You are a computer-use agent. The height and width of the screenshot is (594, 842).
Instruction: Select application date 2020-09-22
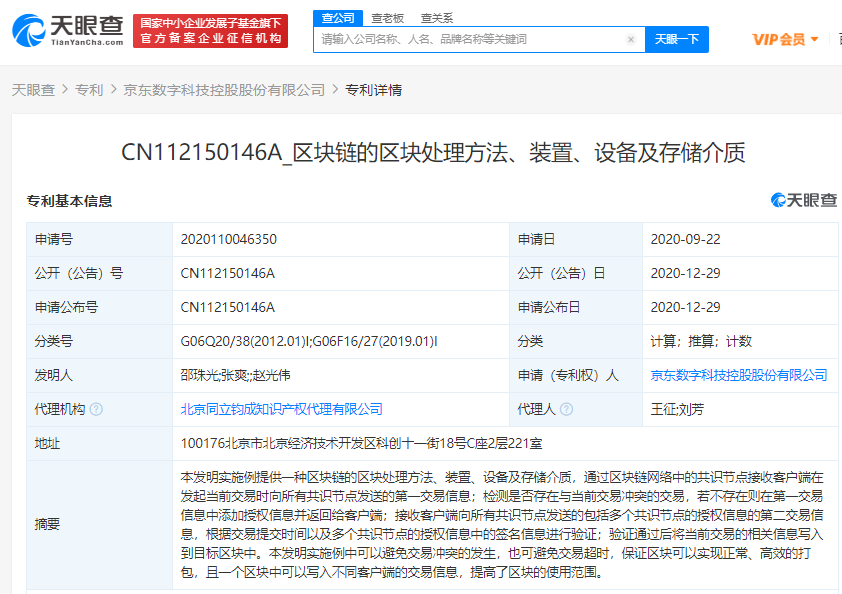pyautogui.click(x=686, y=239)
